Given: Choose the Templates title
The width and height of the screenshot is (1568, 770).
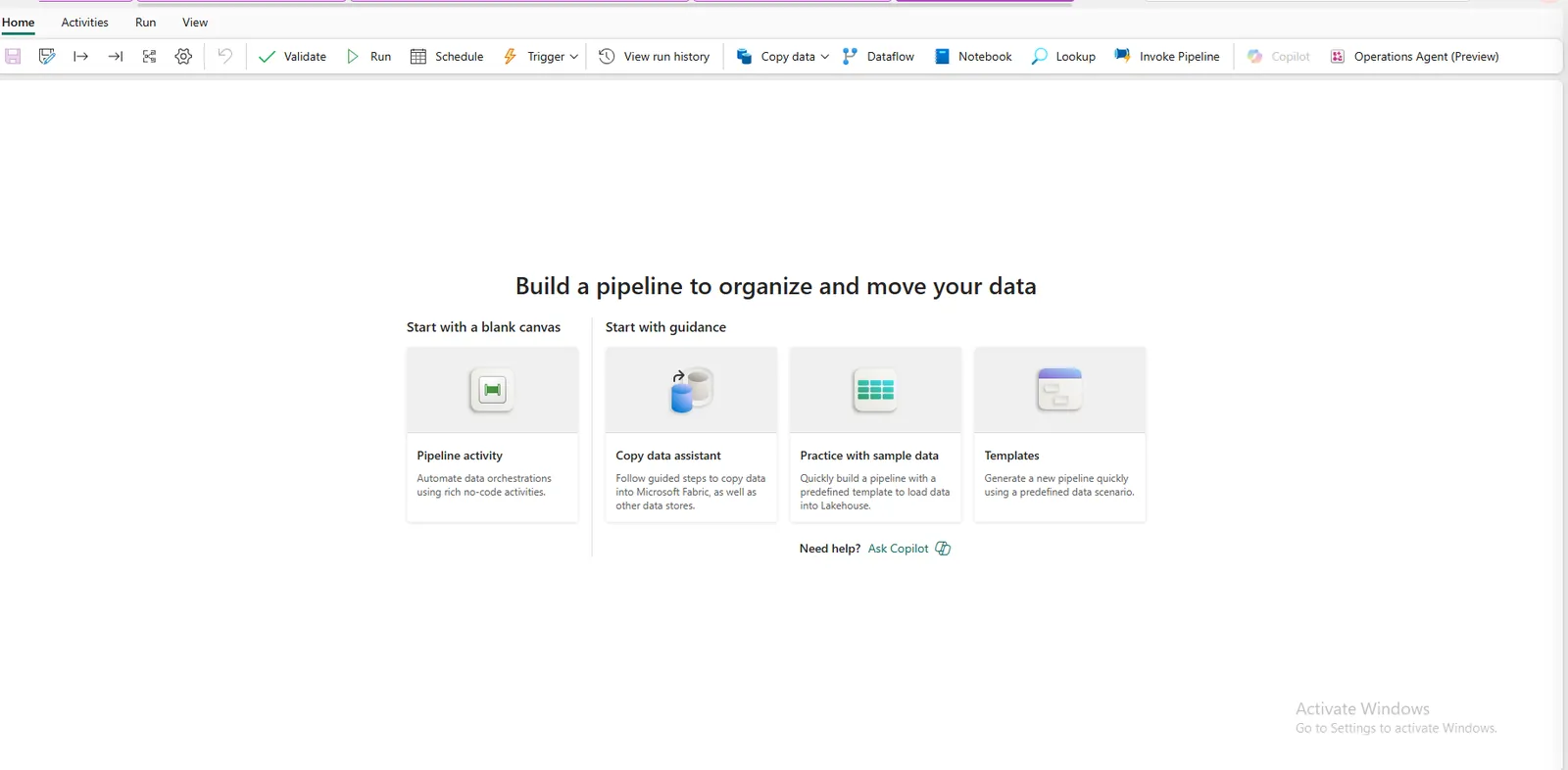Looking at the screenshot, I should [x=1011, y=456].
